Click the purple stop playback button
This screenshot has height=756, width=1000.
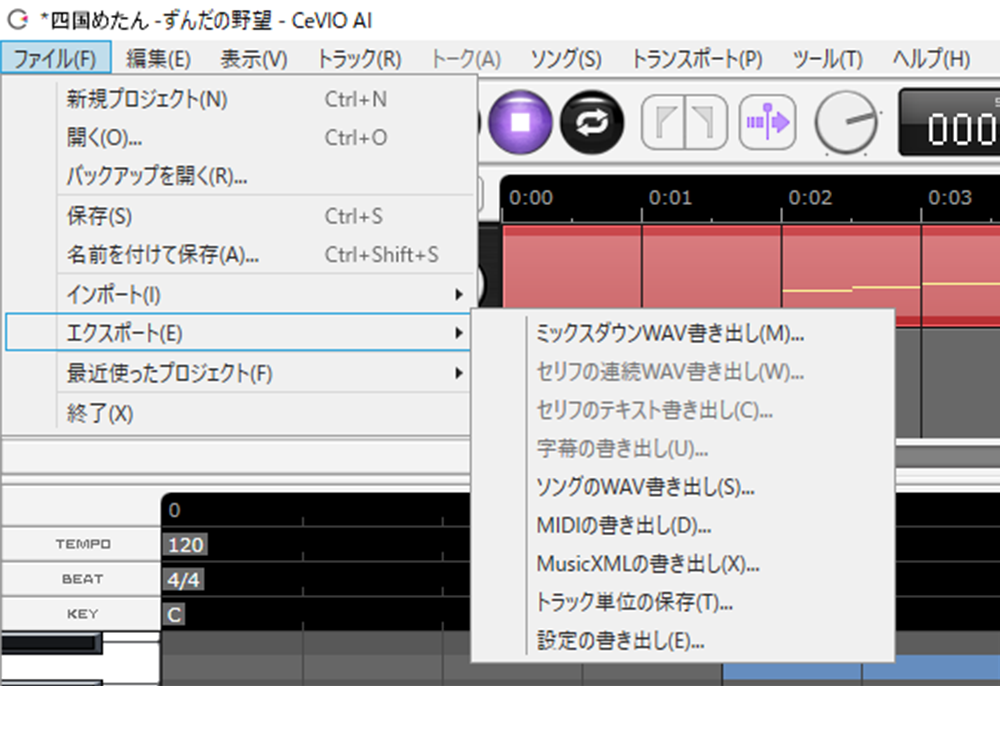pos(520,122)
